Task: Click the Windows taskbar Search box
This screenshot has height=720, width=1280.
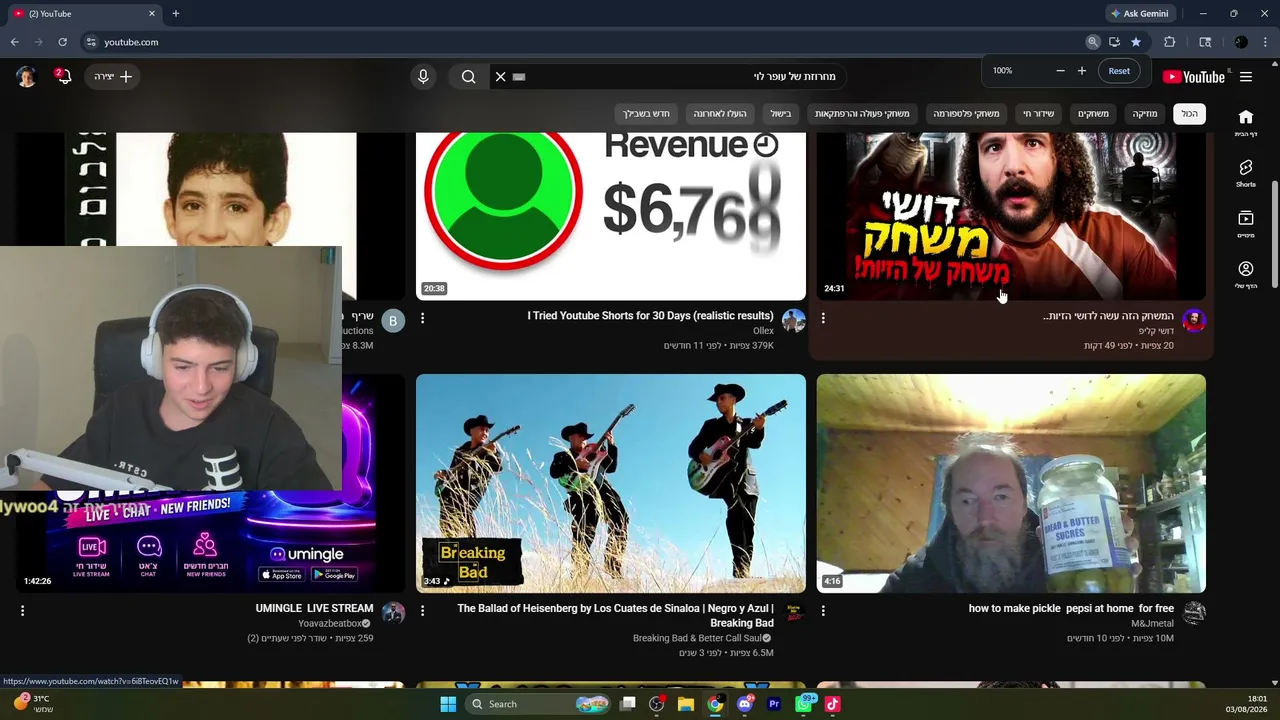Action: (x=537, y=704)
